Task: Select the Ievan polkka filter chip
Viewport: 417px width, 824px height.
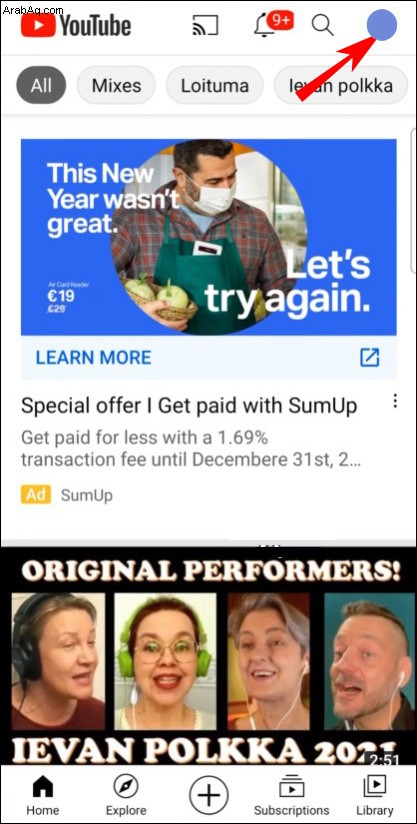Action: tap(341, 85)
